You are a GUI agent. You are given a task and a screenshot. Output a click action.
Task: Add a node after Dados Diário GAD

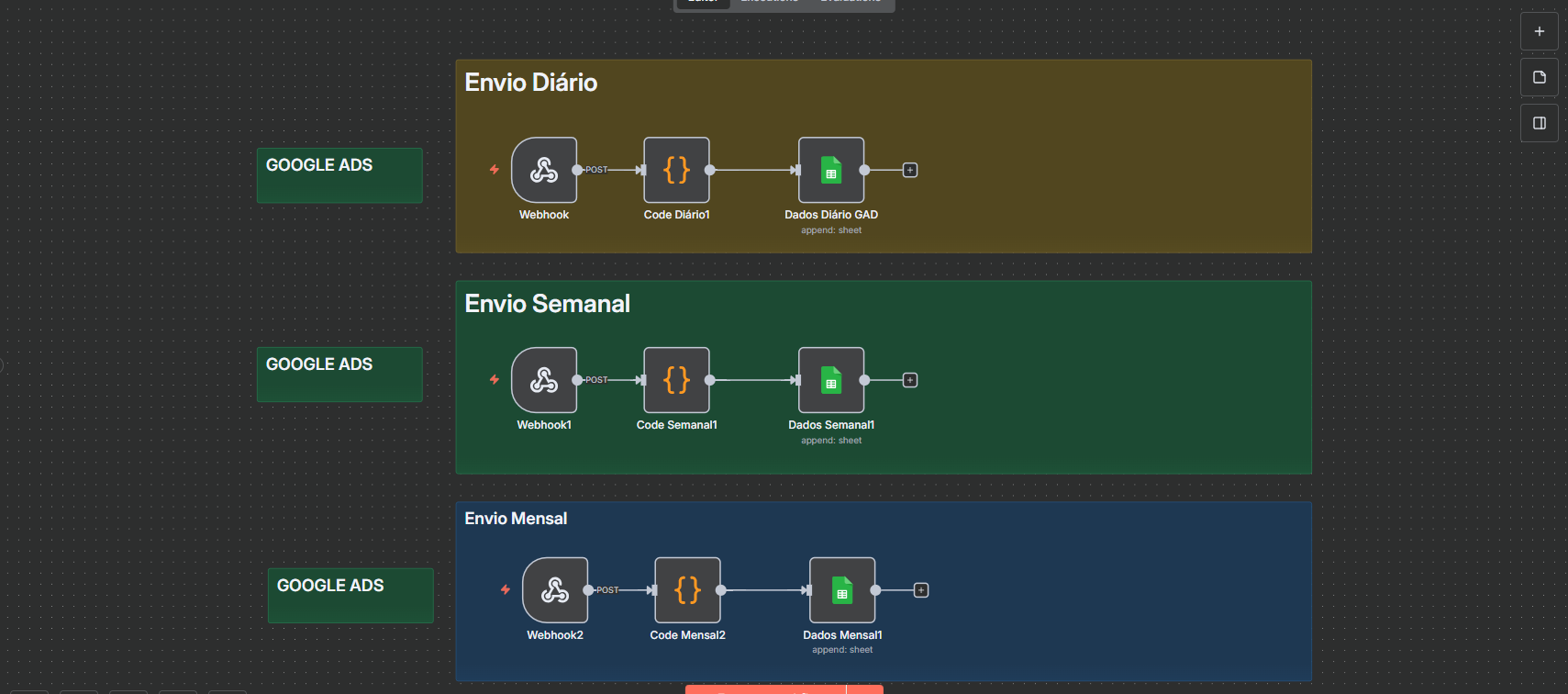click(910, 170)
